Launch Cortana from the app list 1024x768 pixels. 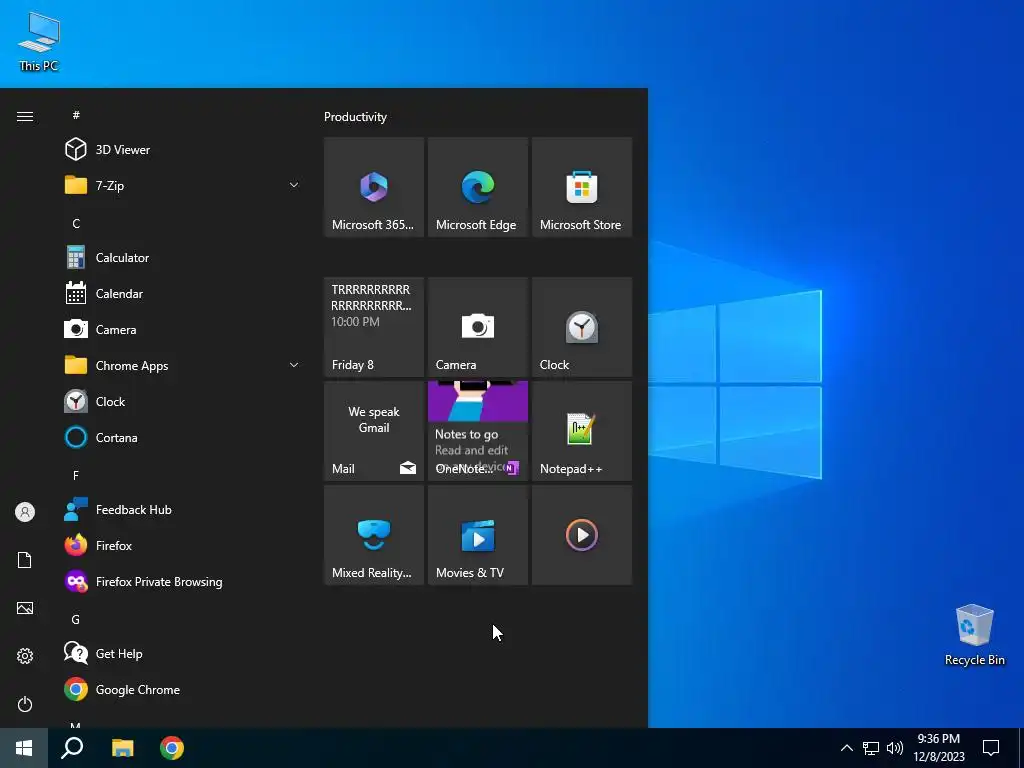click(183, 438)
